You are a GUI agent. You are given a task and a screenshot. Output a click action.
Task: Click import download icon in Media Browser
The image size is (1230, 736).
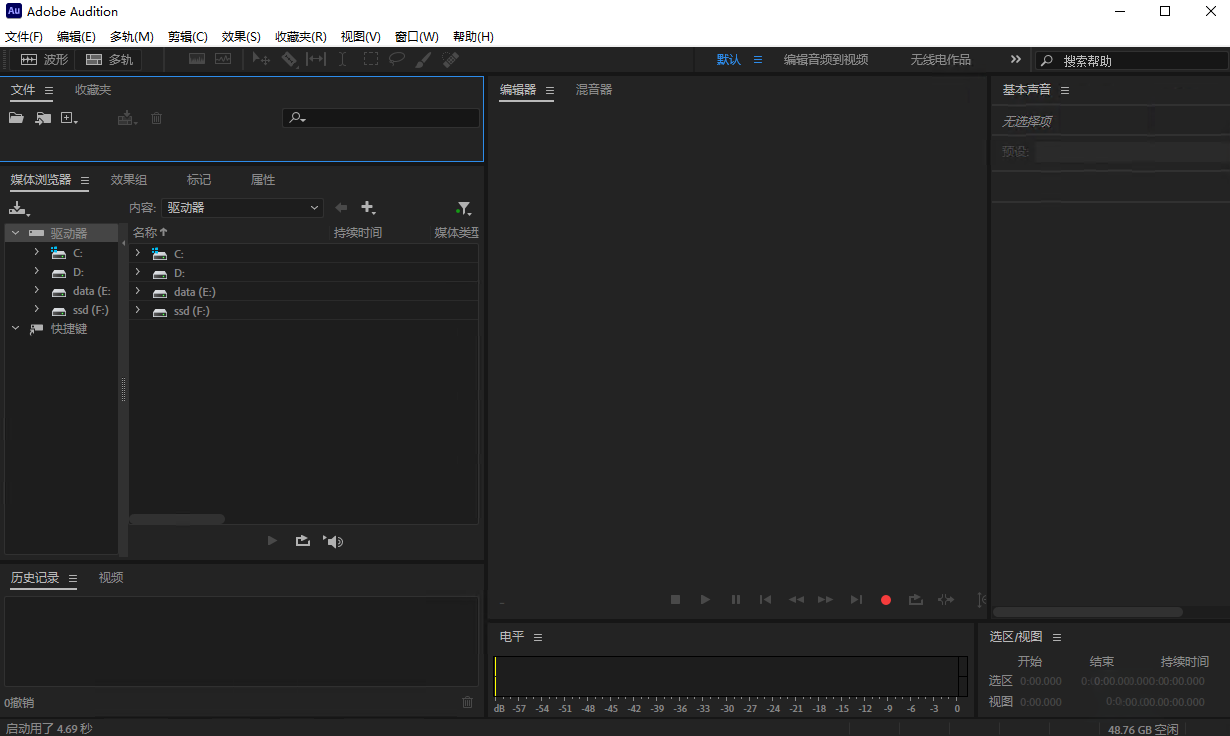pyautogui.click(x=19, y=208)
